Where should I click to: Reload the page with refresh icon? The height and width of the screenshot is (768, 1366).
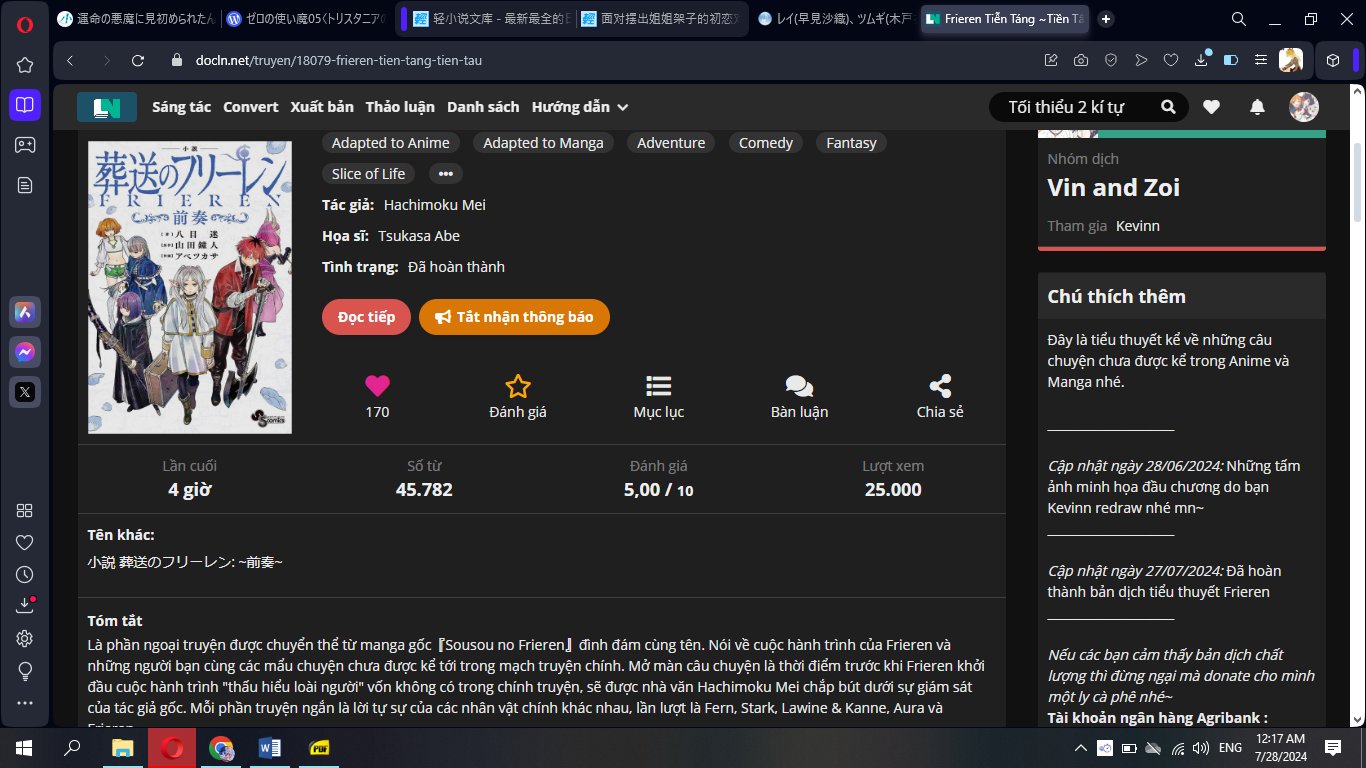tap(138, 60)
